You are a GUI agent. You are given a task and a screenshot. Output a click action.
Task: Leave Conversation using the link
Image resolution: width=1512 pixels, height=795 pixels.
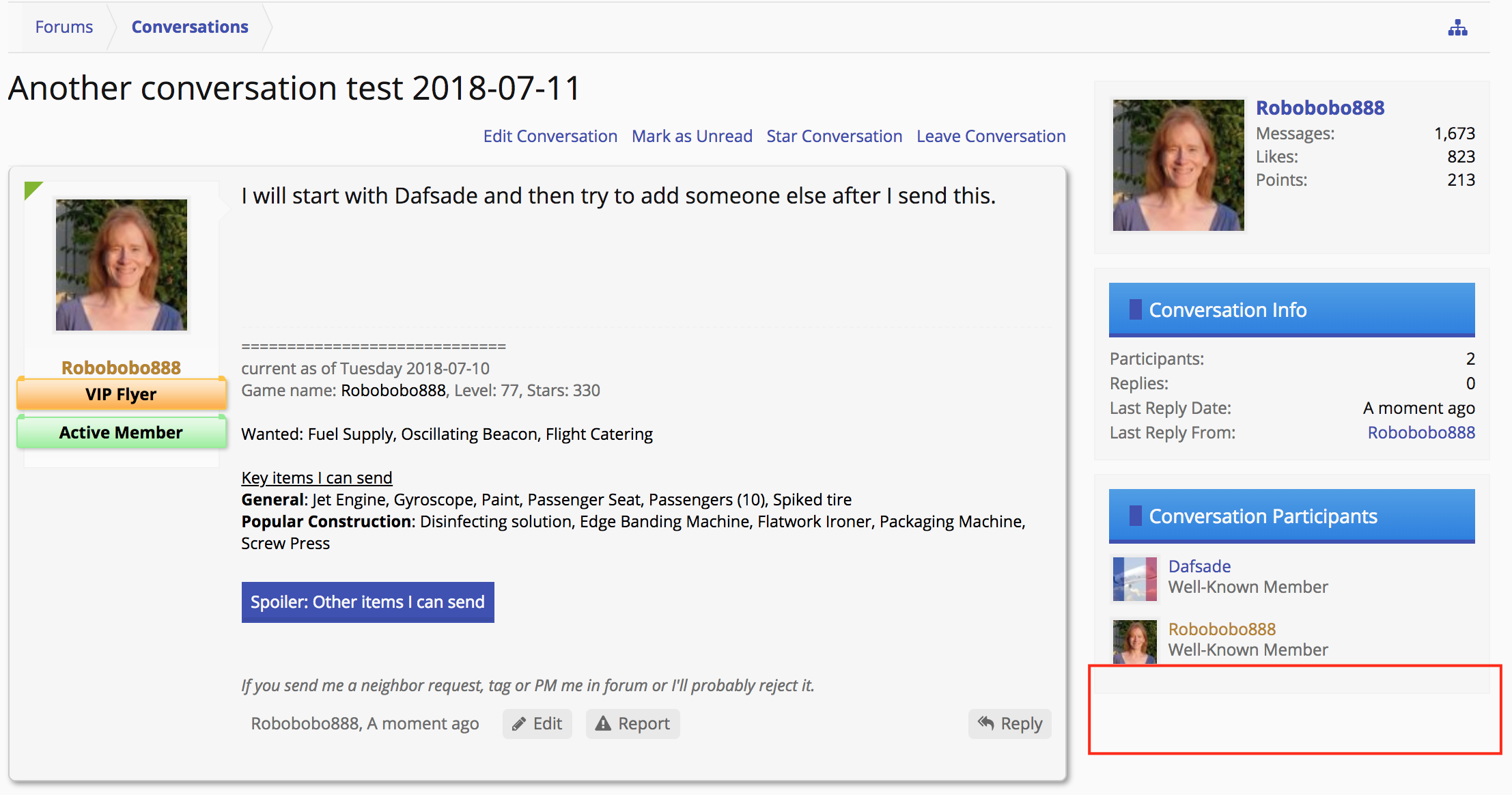[x=990, y=136]
